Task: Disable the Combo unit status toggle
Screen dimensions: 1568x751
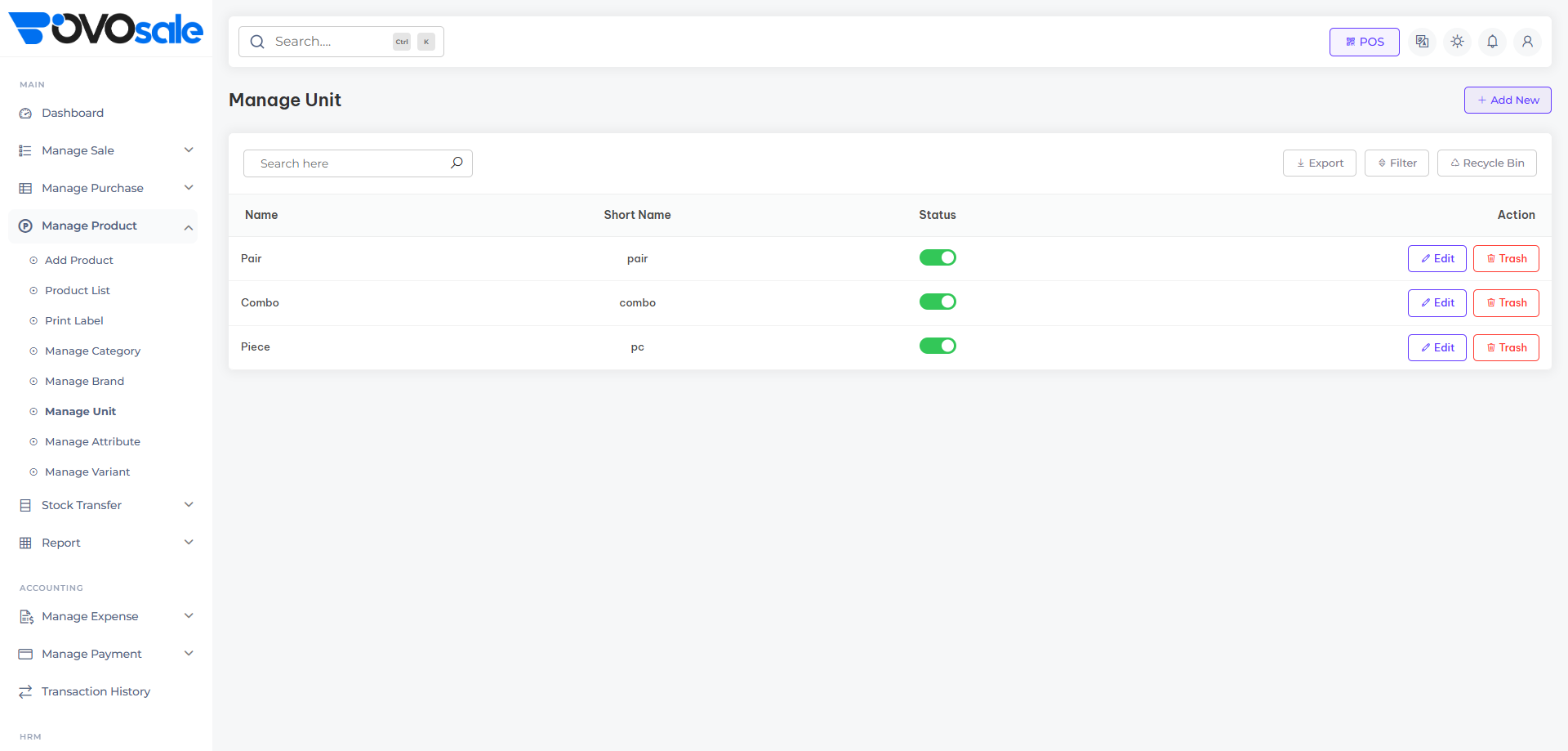Action: pyautogui.click(x=938, y=302)
